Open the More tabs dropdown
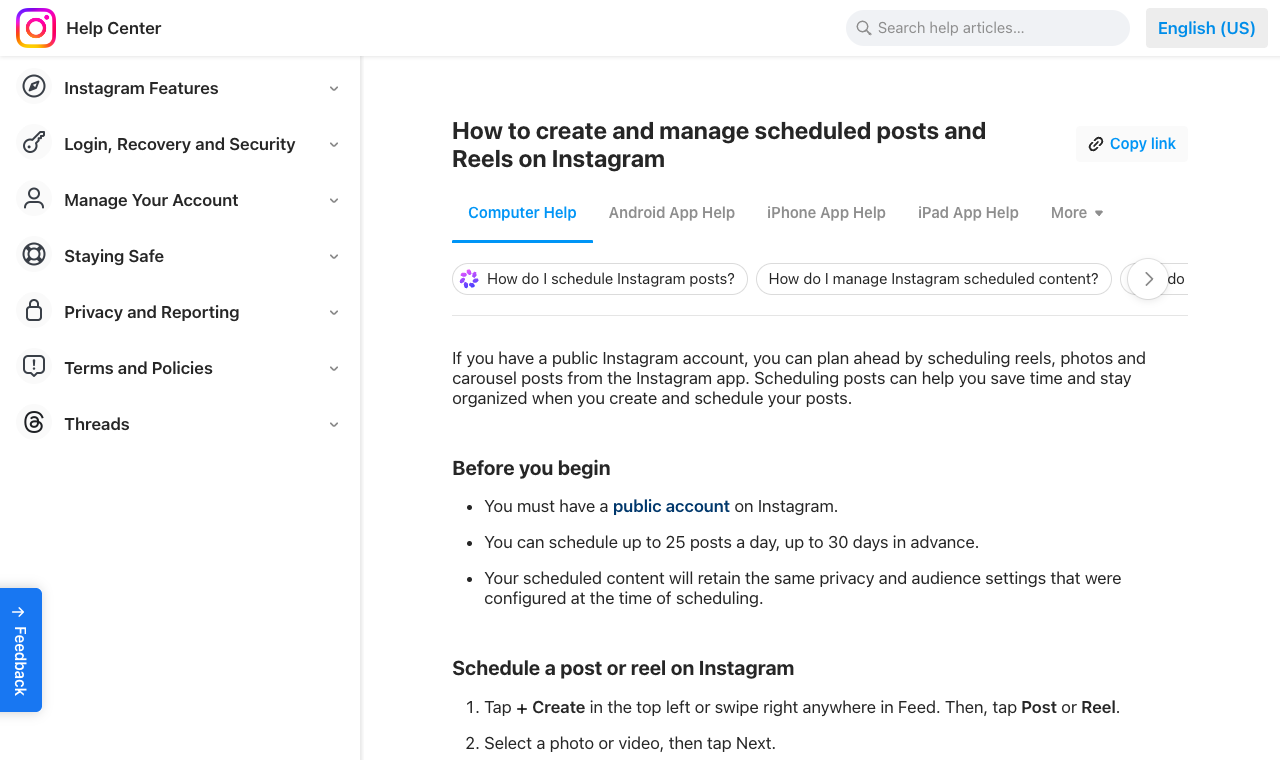 pyautogui.click(x=1077, y=213)
